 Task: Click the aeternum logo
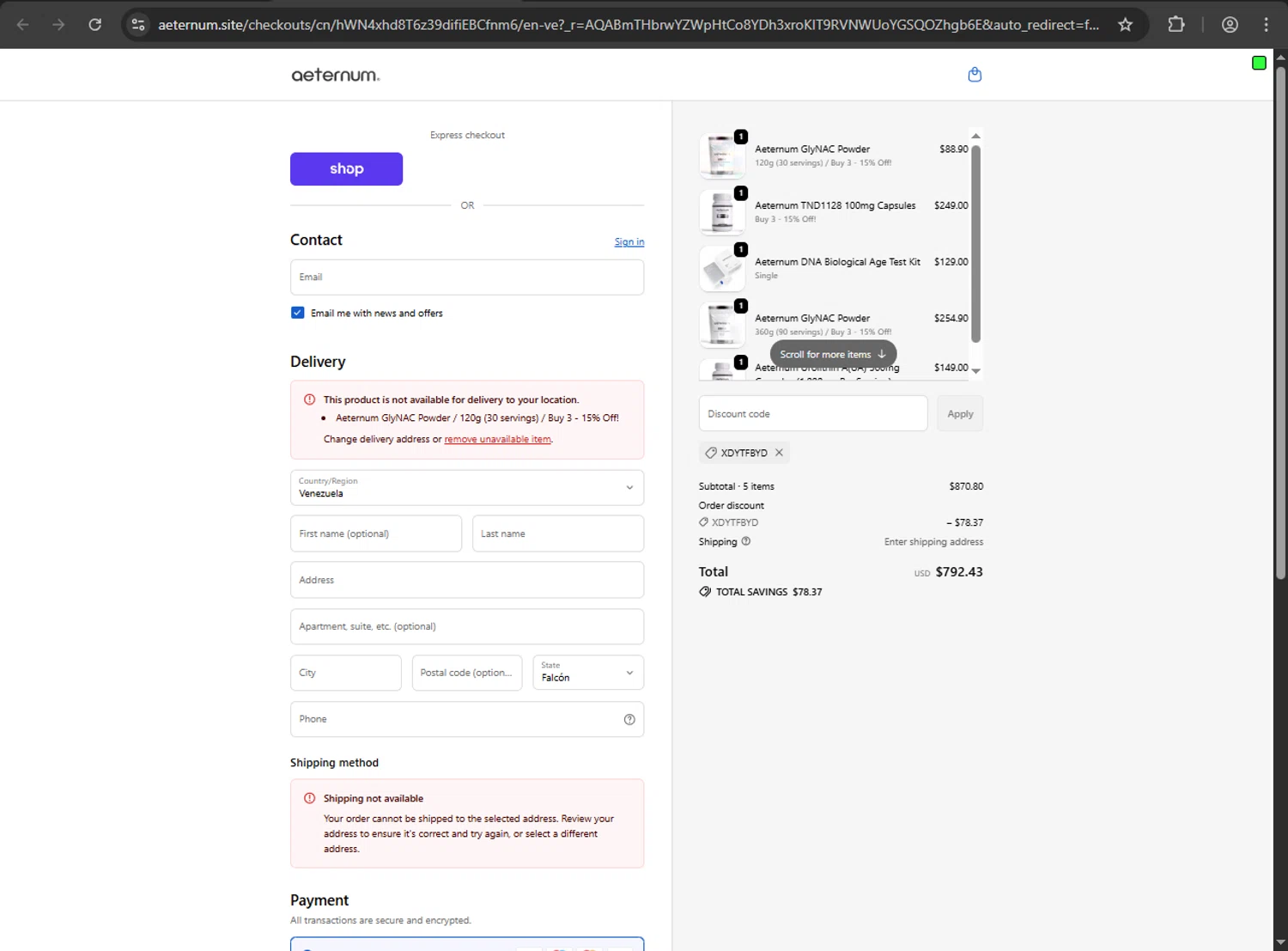(336, 76)
